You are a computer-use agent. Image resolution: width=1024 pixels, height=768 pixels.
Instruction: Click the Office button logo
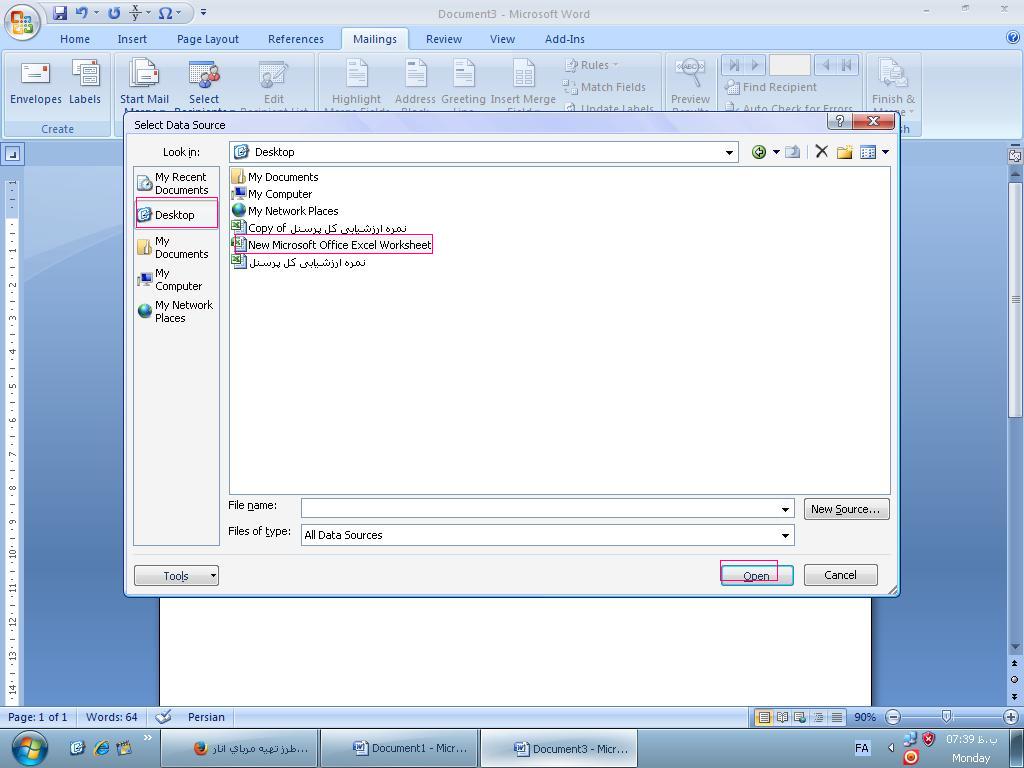(22, 22)
